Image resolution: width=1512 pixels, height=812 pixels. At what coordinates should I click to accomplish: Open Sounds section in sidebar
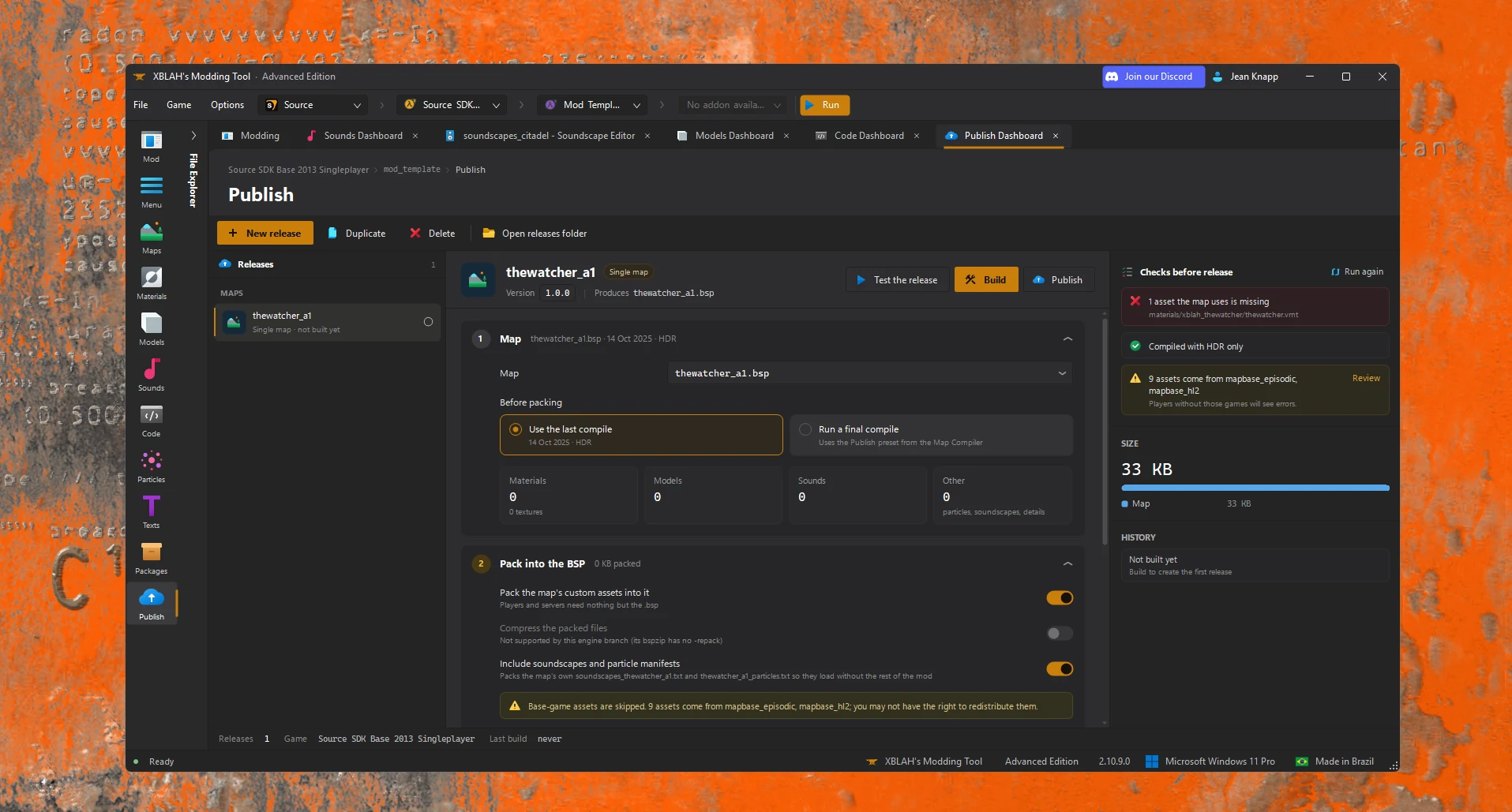(152, 376)
